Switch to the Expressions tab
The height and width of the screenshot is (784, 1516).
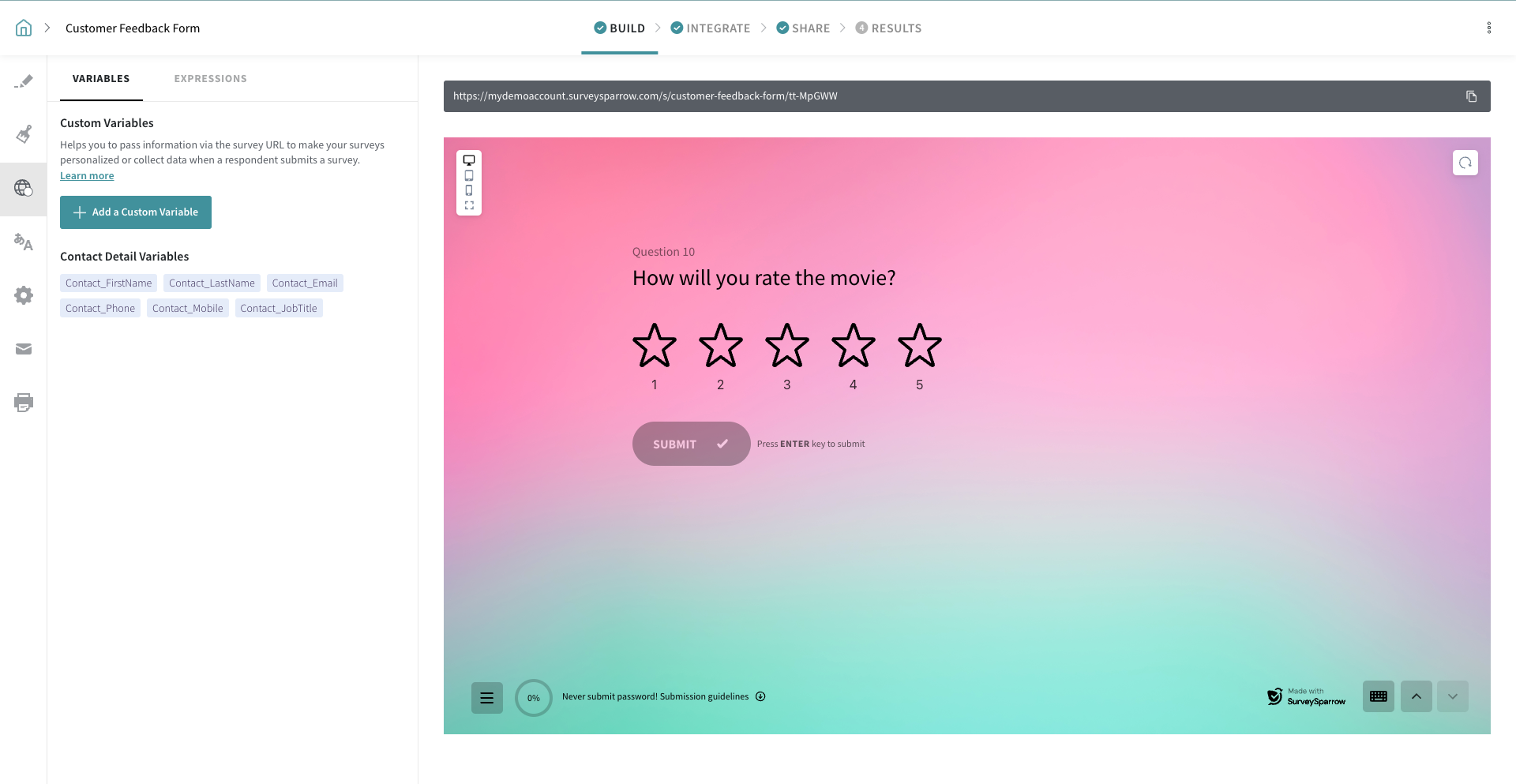[210, 79]
